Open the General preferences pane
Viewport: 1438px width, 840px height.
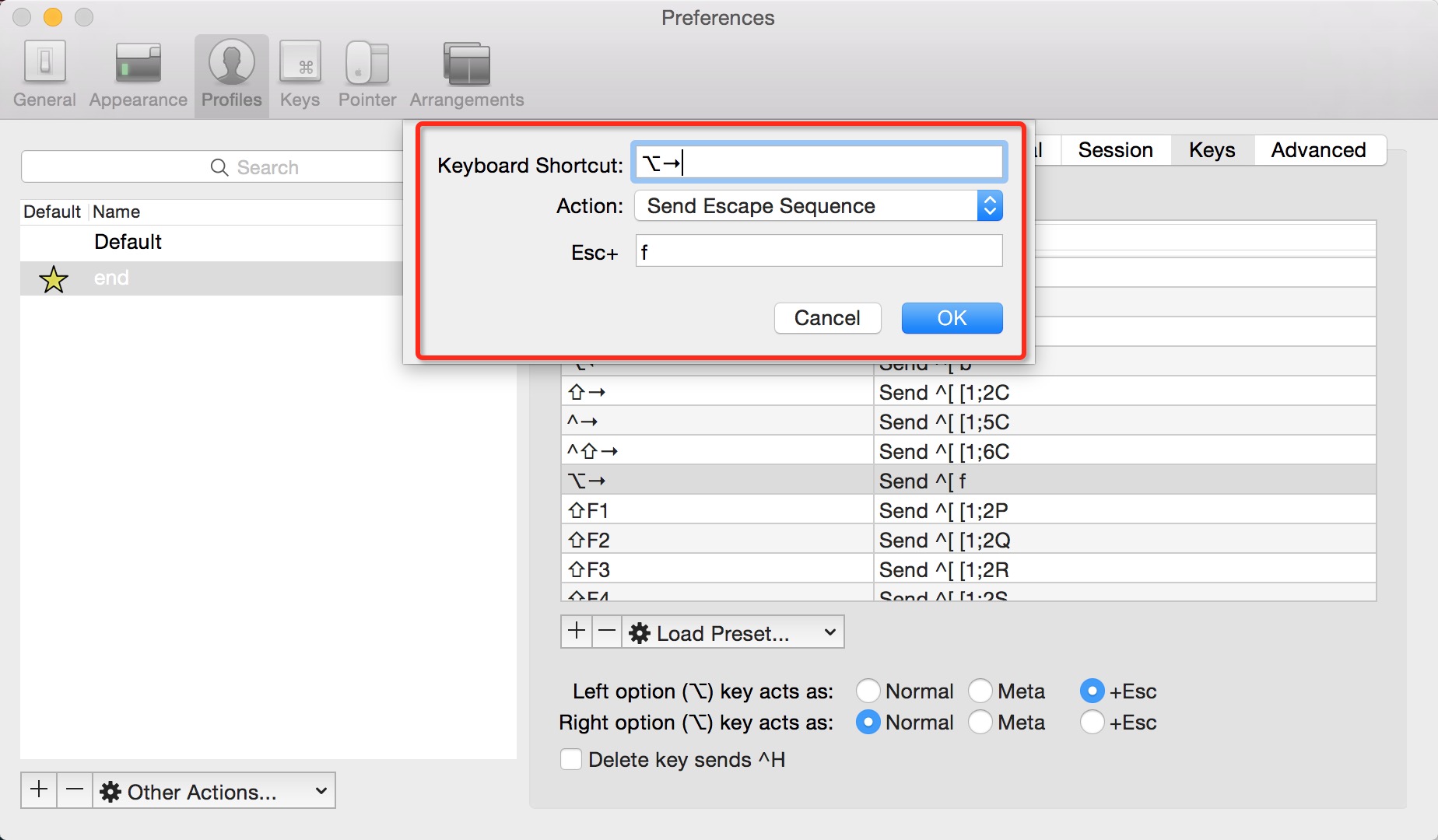point(44,75)
